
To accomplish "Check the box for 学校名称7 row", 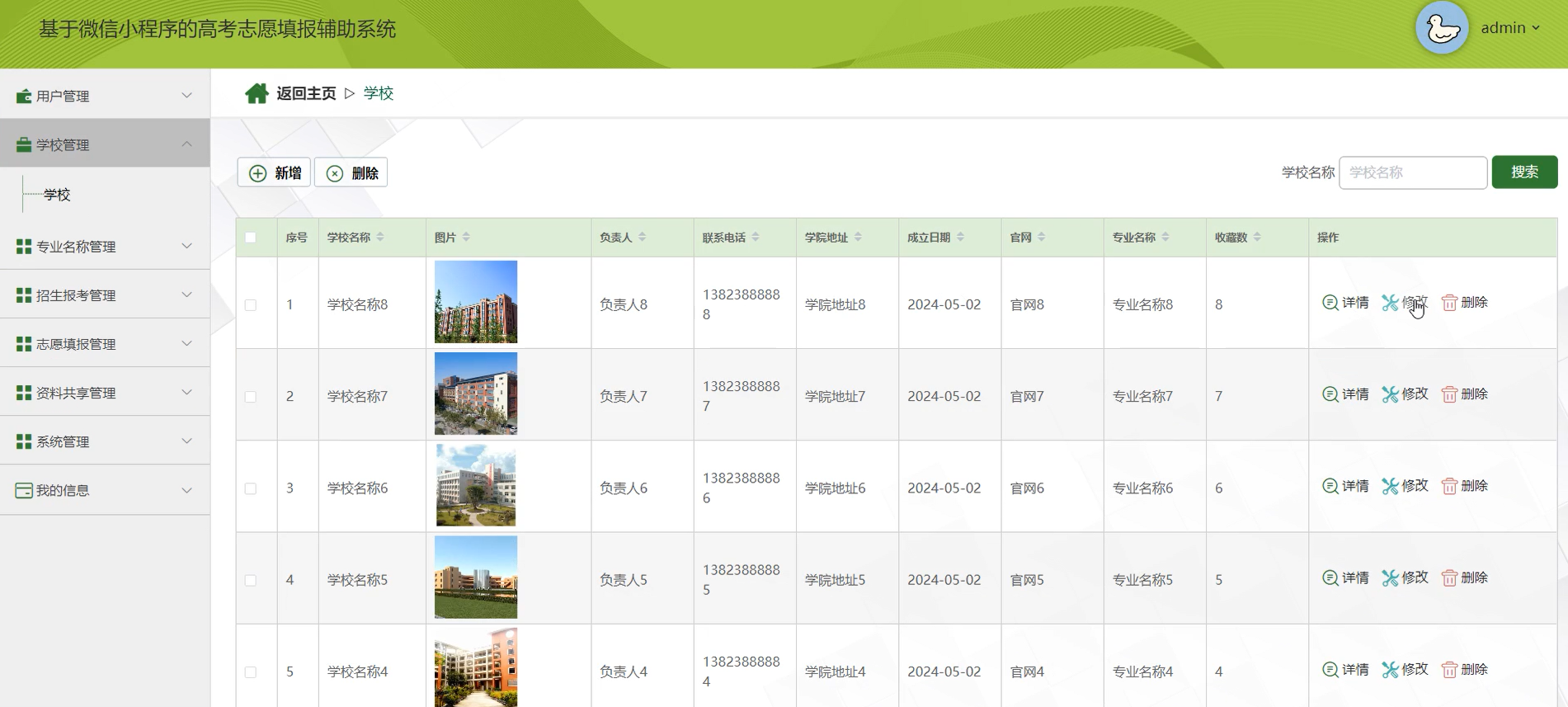I will click(251, 397).
